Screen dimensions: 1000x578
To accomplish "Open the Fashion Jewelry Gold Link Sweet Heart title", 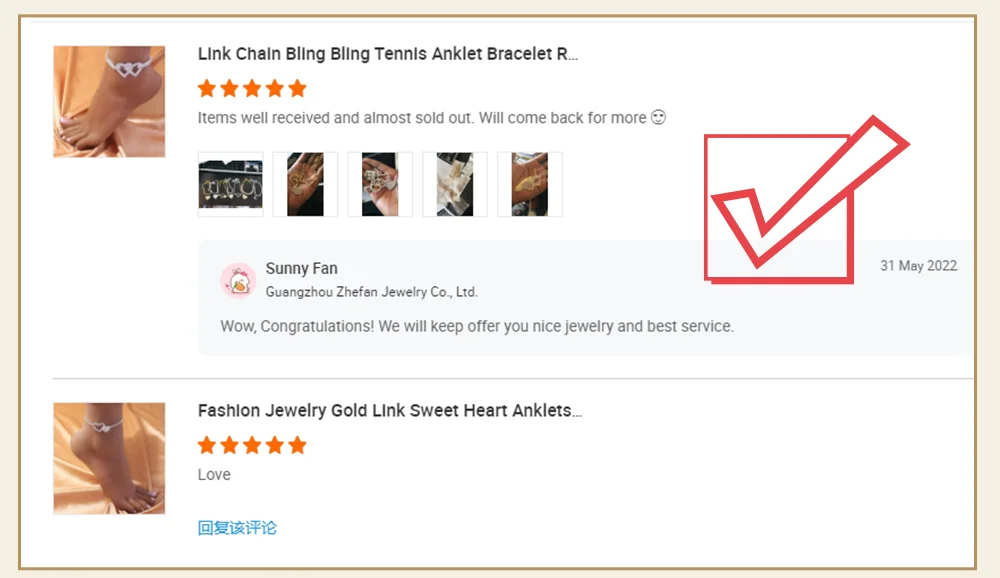I will (x=390, y=411).
